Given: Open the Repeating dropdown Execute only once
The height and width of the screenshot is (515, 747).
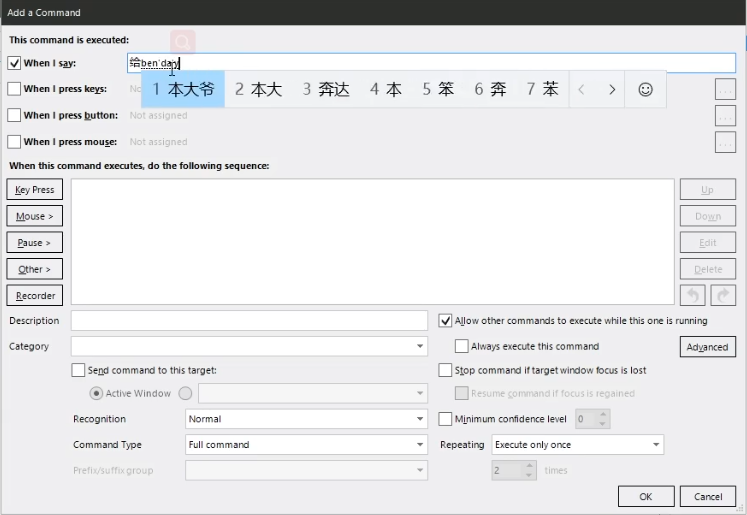Looking at the screenshot, I should 655,445.
